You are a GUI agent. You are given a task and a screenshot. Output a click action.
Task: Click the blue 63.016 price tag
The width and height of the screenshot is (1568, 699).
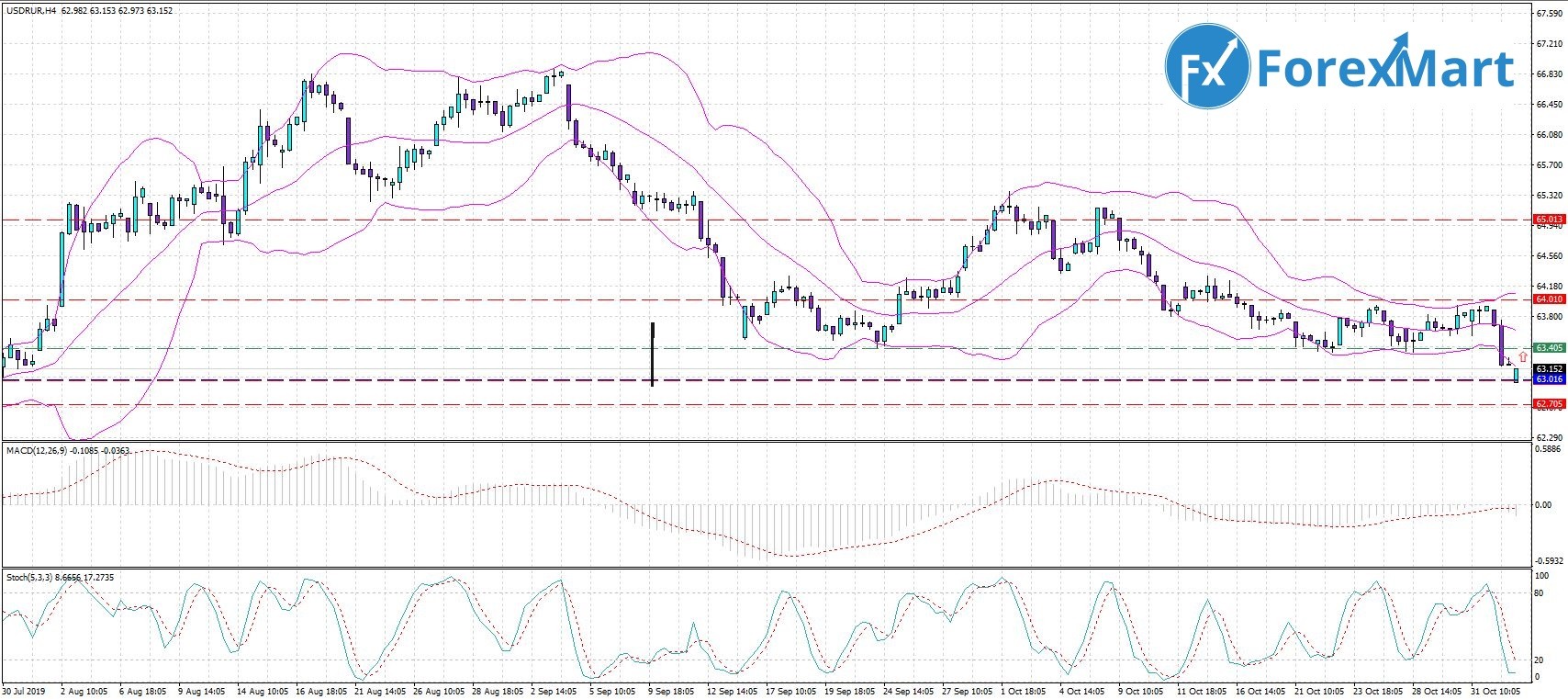[1550, 378]
